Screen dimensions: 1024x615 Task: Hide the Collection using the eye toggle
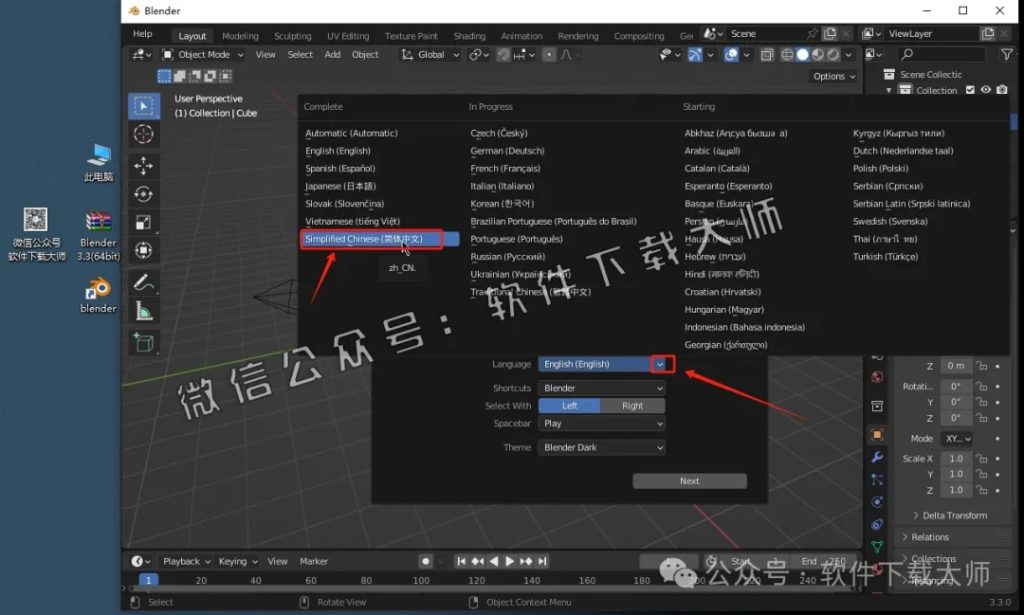click(x=985, y=90)
